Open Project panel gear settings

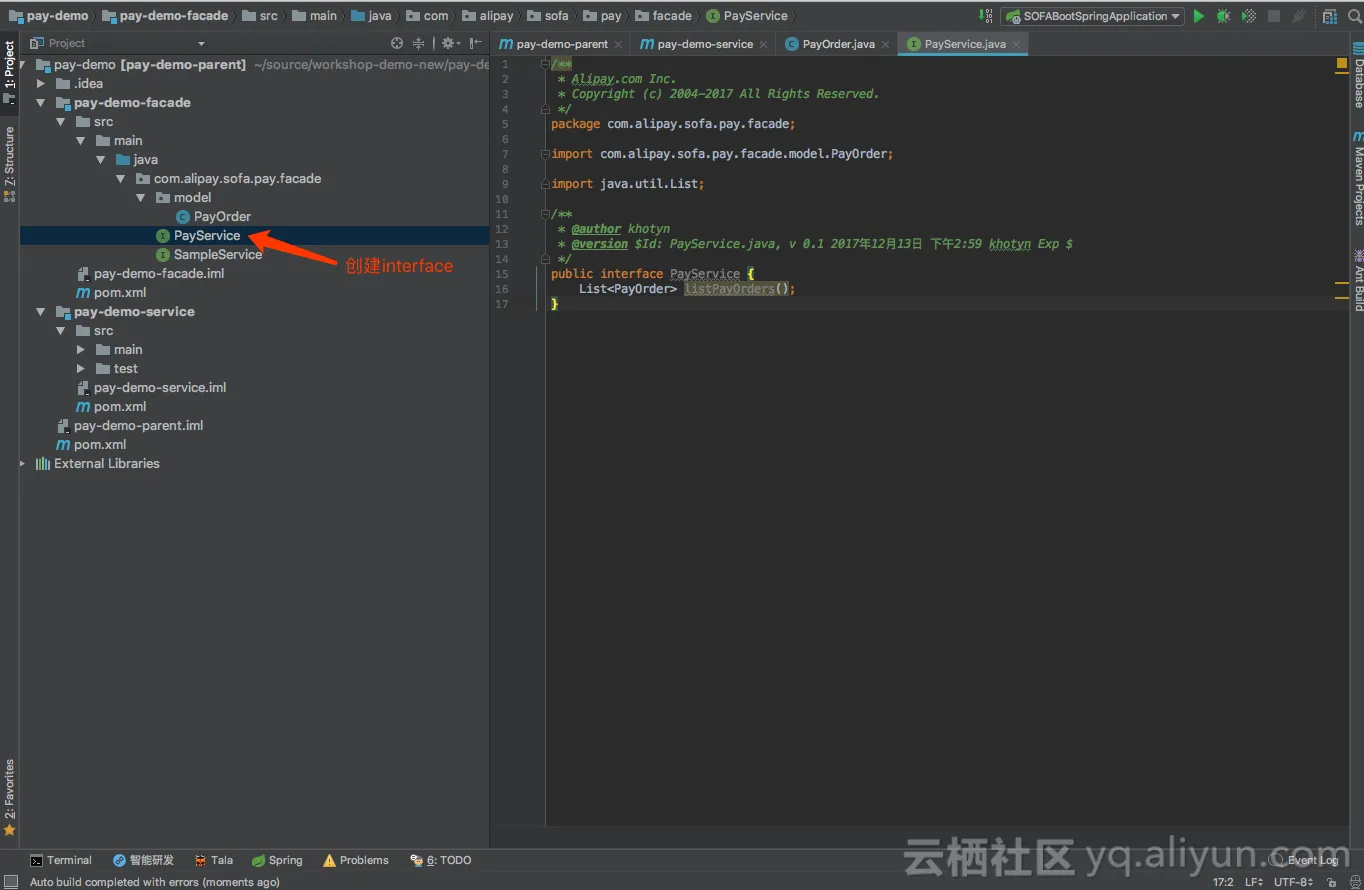tap(449, 43)
